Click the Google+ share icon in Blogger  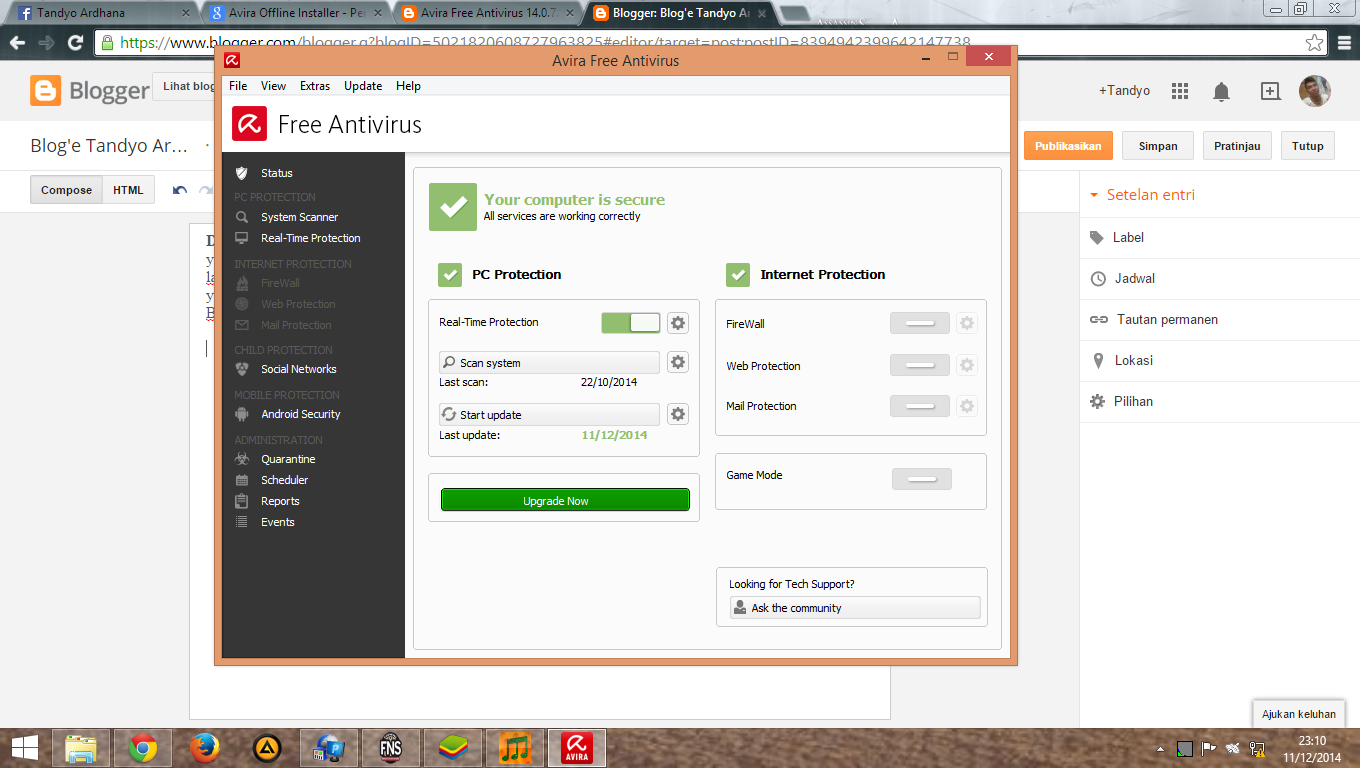click(x=1270, y=91)
